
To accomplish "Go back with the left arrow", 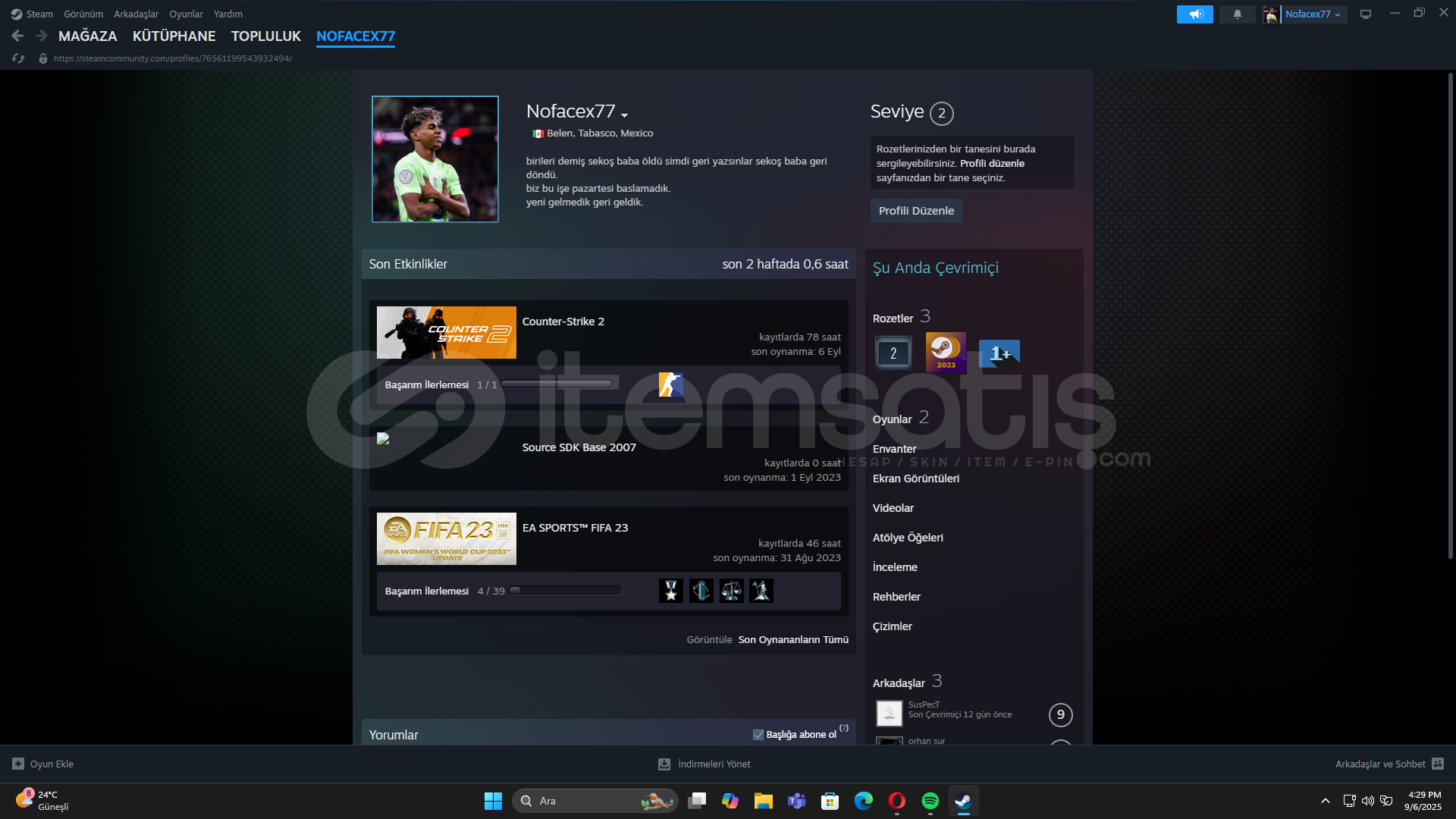I will (17, 36).
